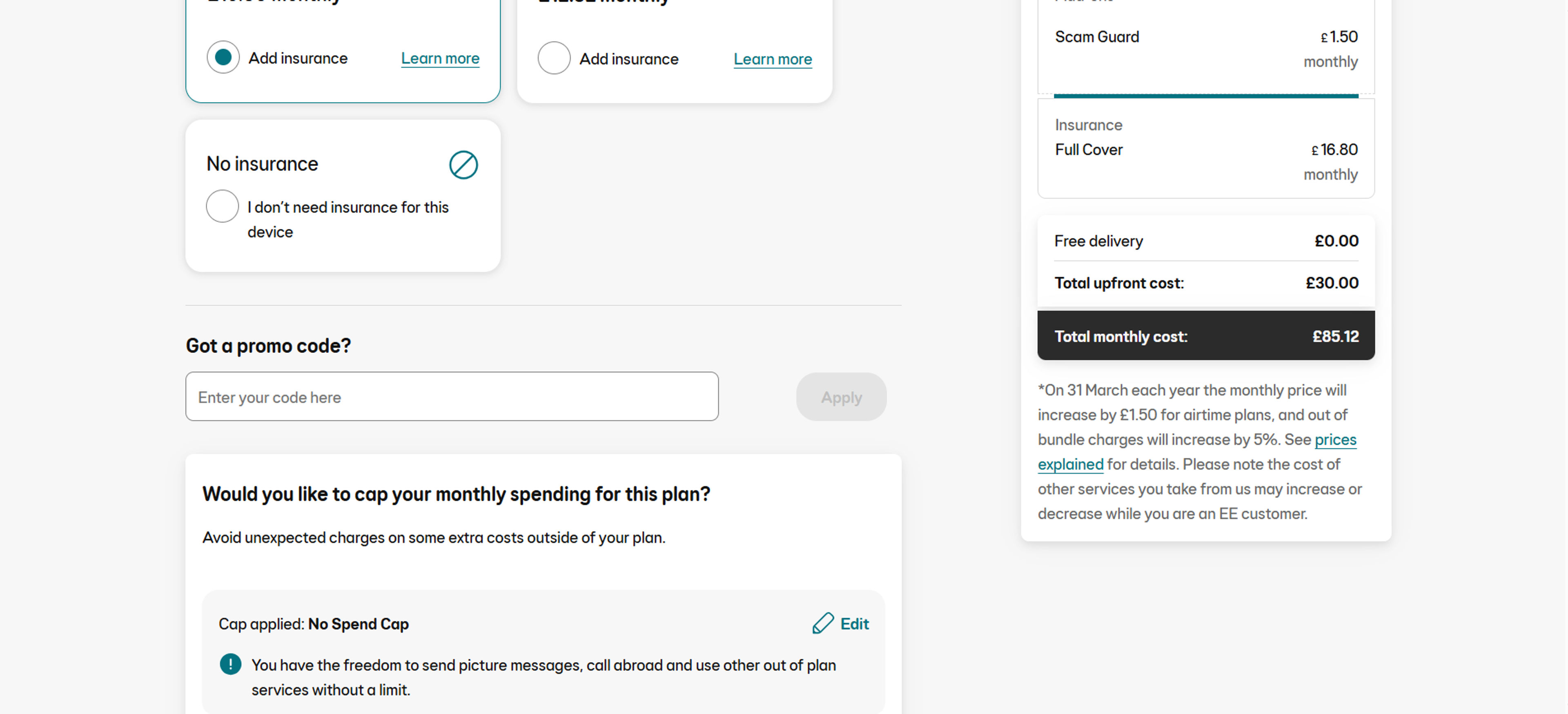The image size is (1568, 714).
Task: Open Learn more link for first insurance
Action: point(440,58)
